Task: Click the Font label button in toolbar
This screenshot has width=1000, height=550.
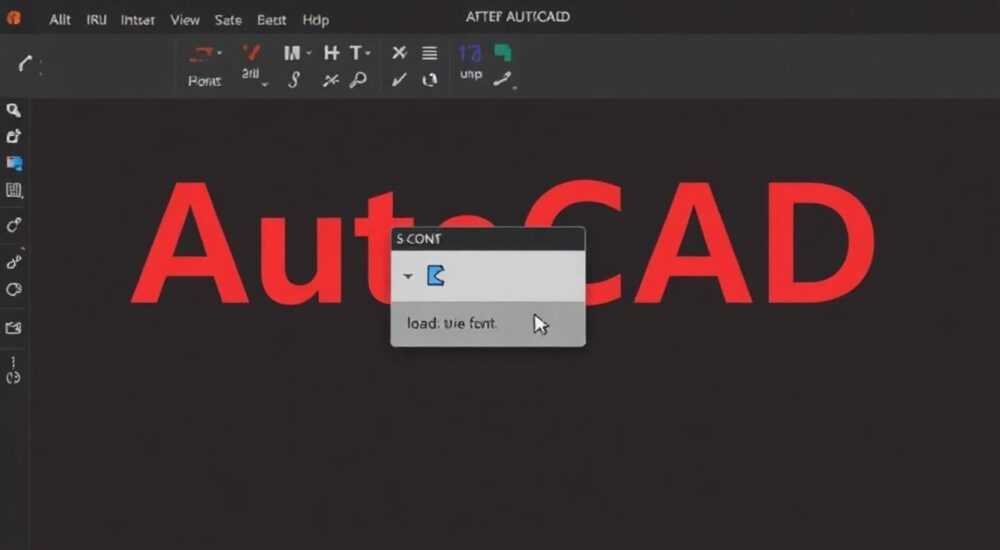Action: (204, 82)
